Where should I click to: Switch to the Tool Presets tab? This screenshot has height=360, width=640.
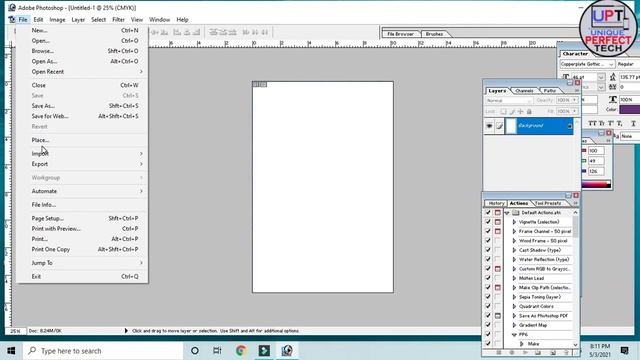[x=548, y=203]
